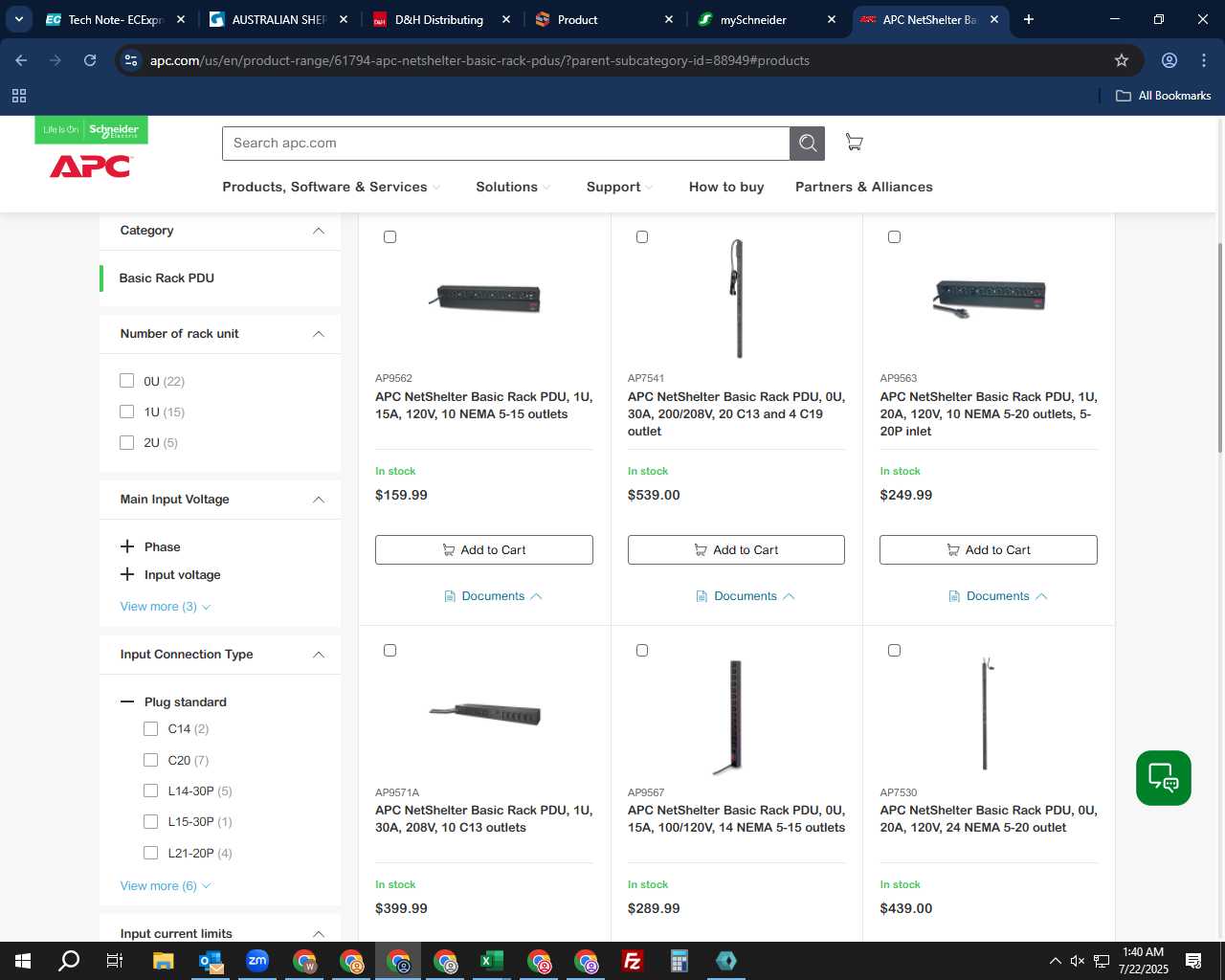This screenshot has height=980, width=1225.
Task: Open All Bookmarks folder
Action: [1164, 96]
